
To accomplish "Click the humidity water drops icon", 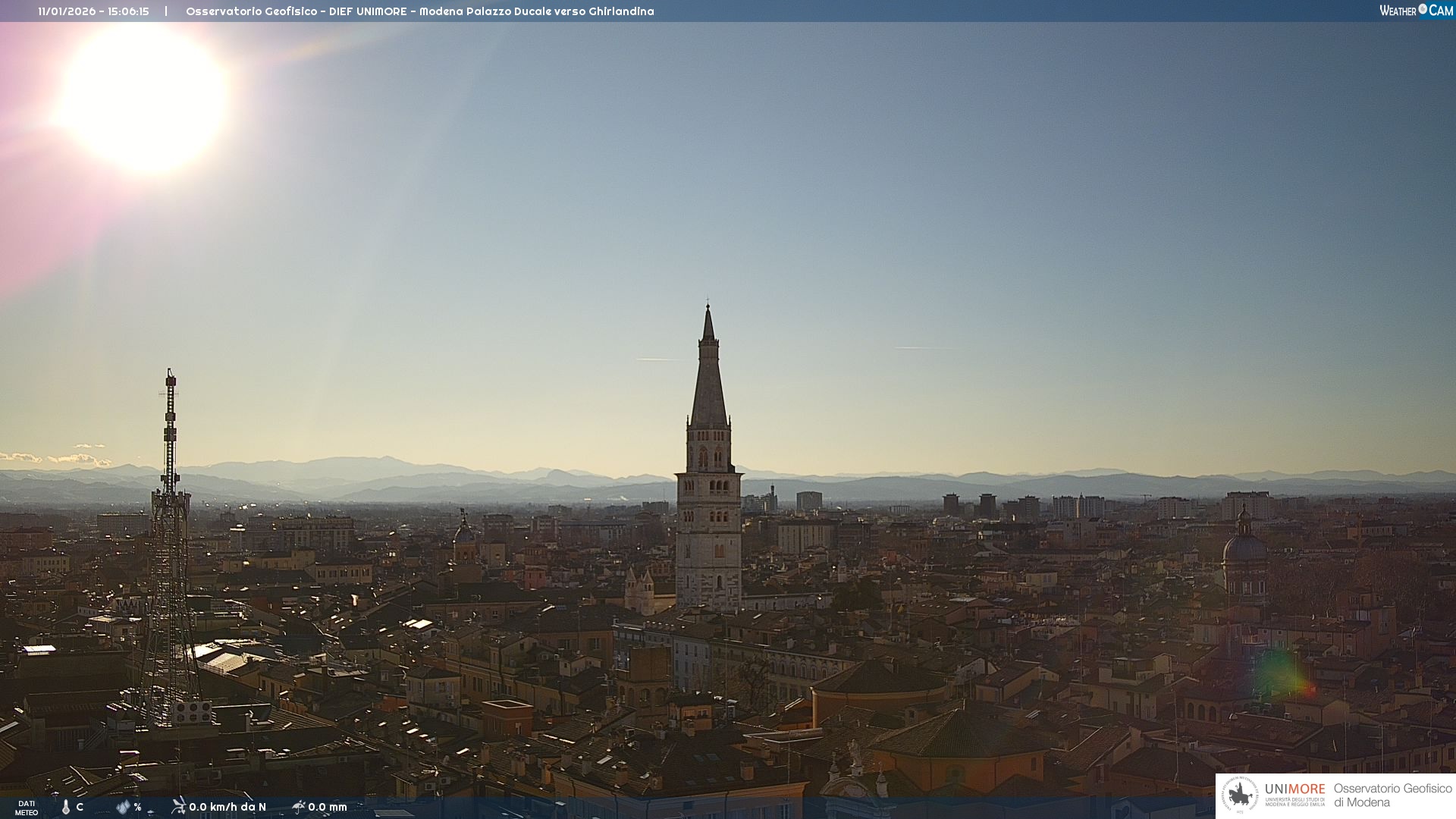I will pyautogui.click(x=123, y=807).
